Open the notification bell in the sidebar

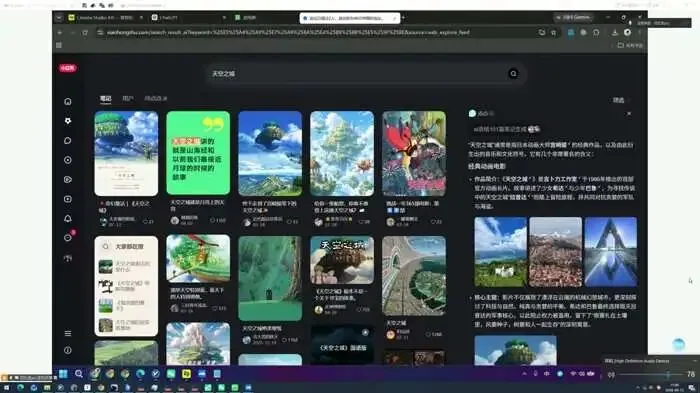[68, 218]
